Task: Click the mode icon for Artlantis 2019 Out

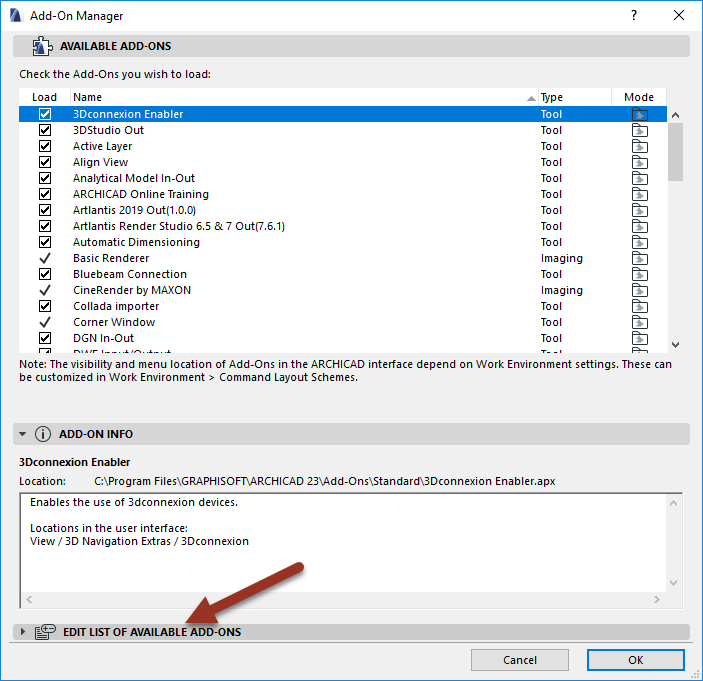Action: tap(640, 210)
